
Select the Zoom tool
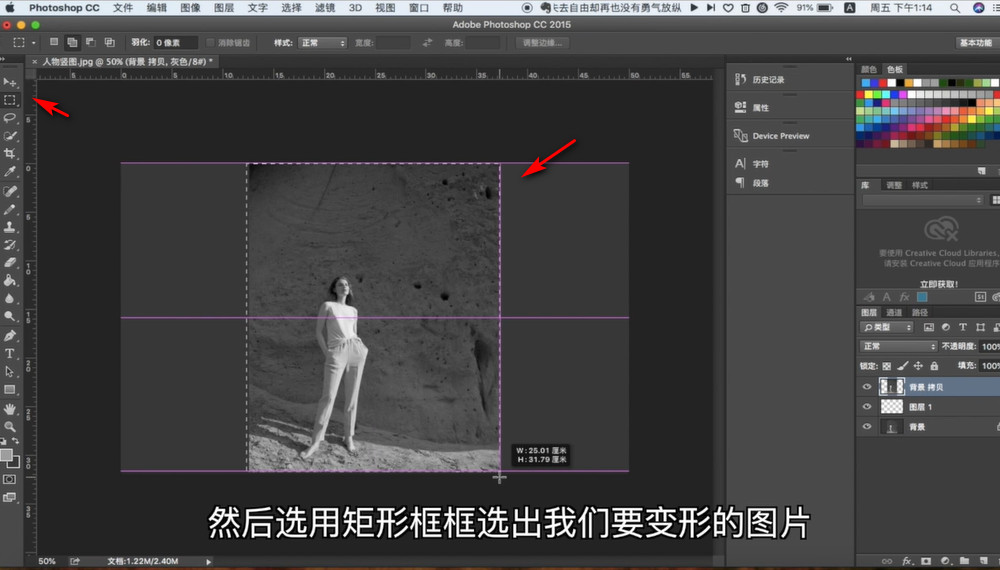pyautogui.click(x=10, y=427)
